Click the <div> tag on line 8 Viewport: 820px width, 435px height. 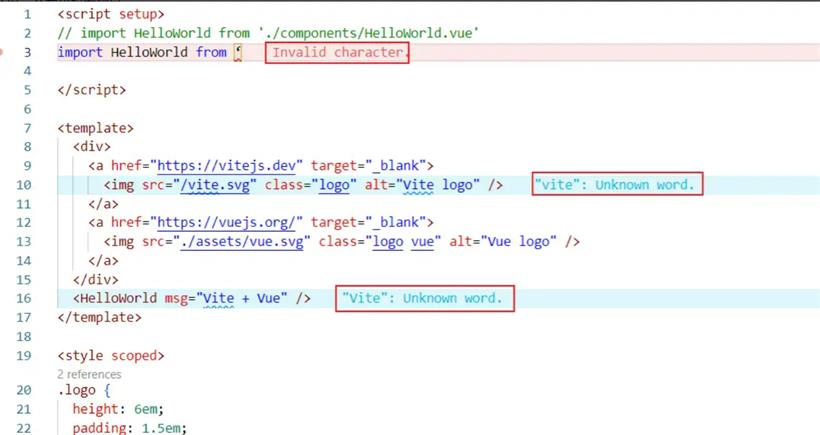[x=92, y=147]
